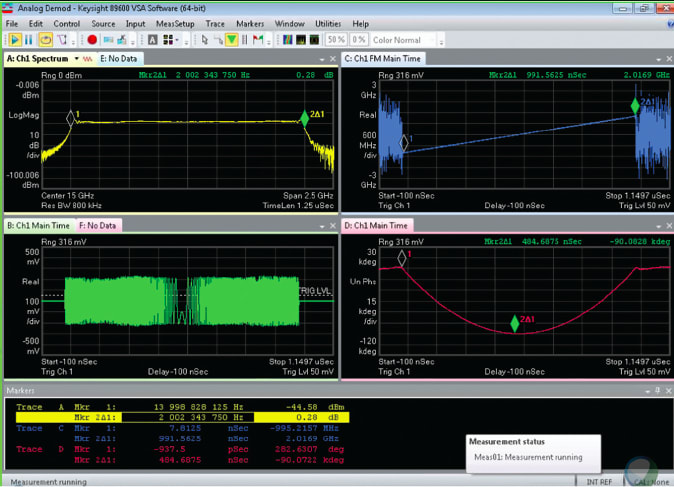This screenshot has width=674, height=487.
Task: Open the MeasSetup menu
Action: (x=175, y=23)
